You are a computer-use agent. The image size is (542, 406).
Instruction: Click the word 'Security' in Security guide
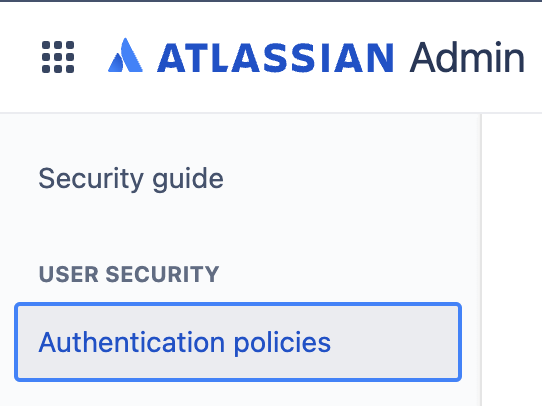(91, 179)
